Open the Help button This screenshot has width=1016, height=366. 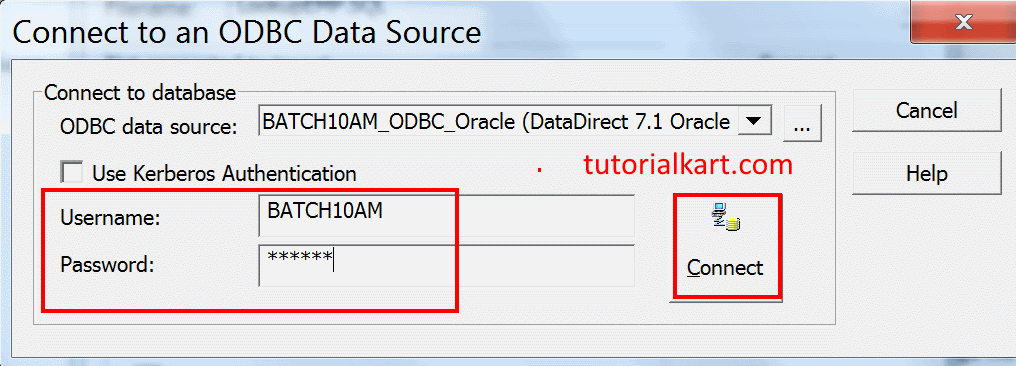(927, 173)
